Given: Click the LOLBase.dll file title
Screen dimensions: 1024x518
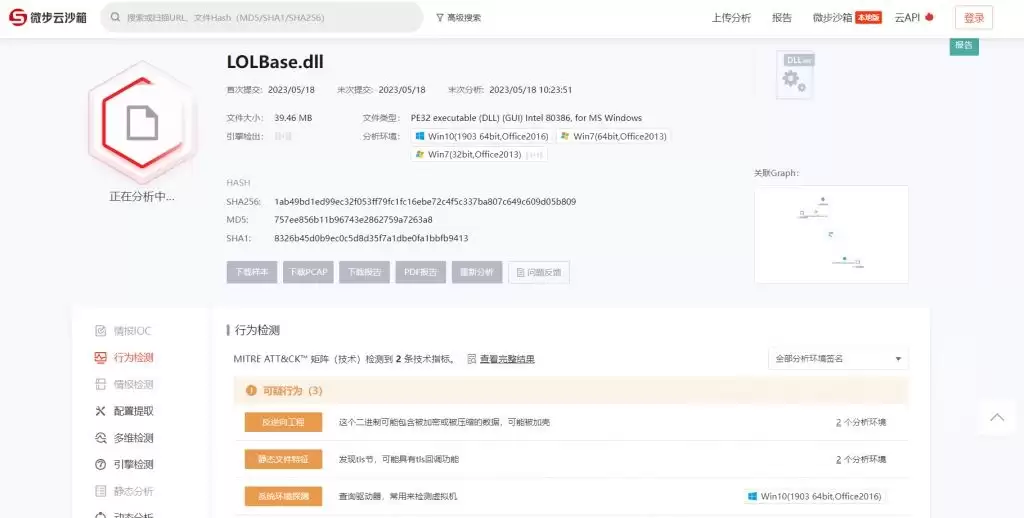Looking at the screenshot, I should coord(275,62).
